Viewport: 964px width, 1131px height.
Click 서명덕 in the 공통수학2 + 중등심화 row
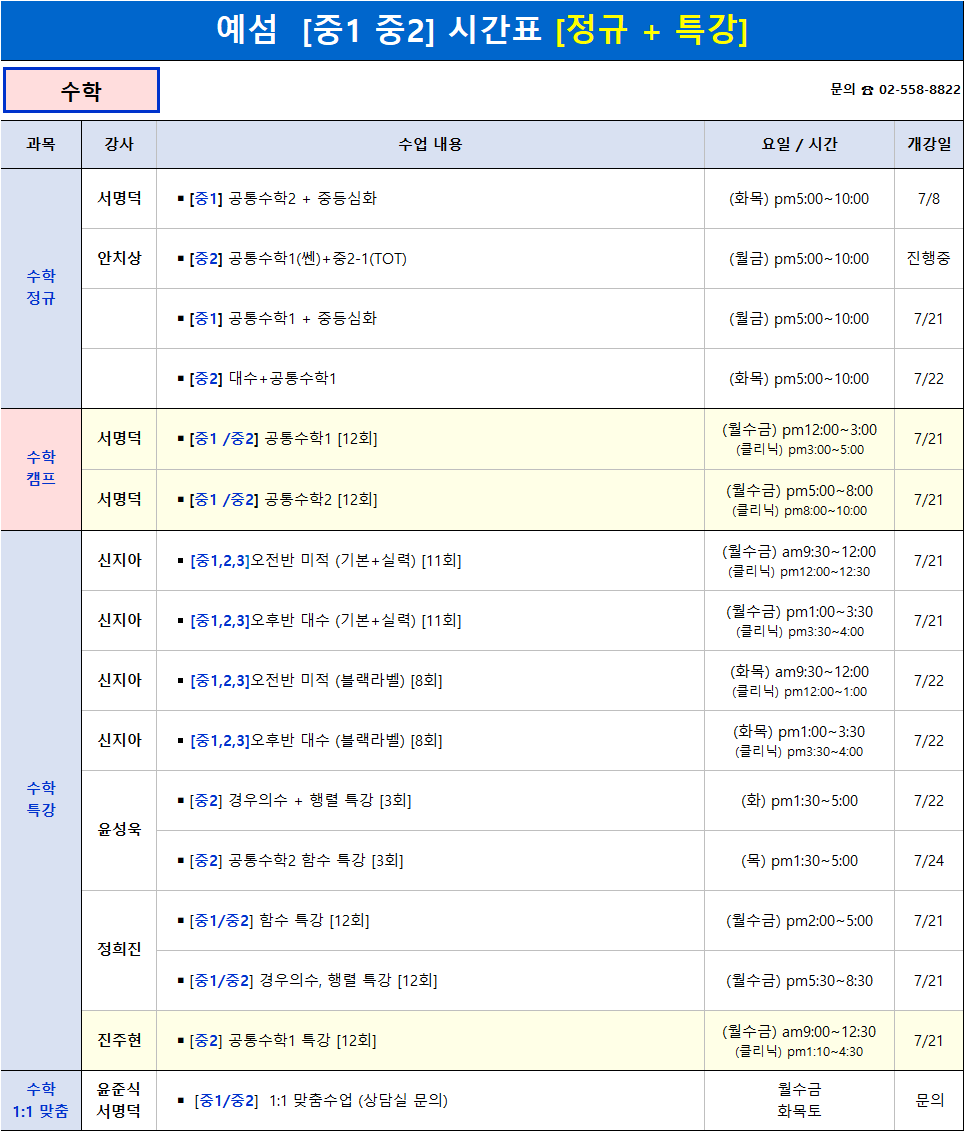[x=119, y=198]
